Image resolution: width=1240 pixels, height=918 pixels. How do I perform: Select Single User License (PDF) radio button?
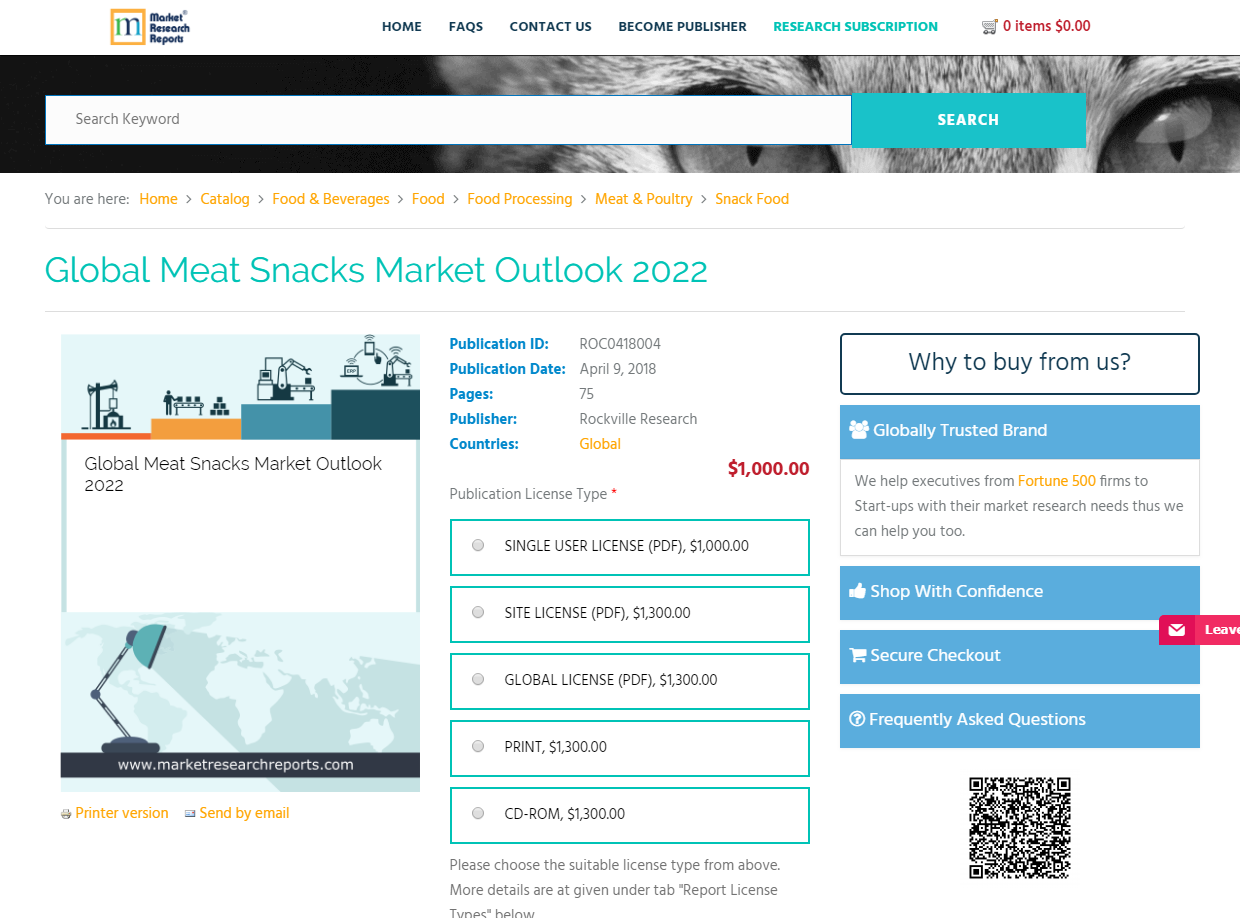click(478, 546)
